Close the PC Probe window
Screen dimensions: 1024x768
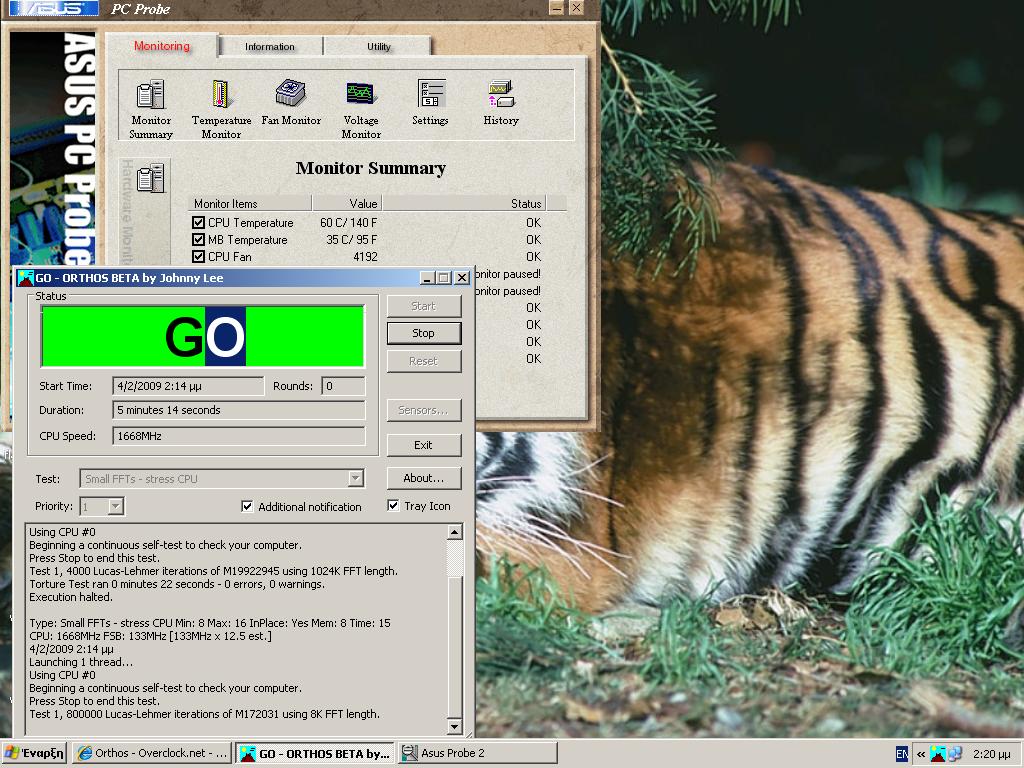[576, 8]
